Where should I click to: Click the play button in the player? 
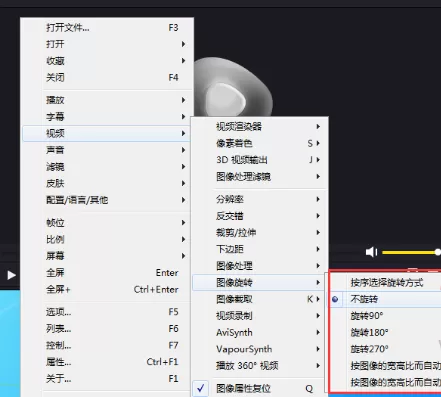click(x=11, y=275)
